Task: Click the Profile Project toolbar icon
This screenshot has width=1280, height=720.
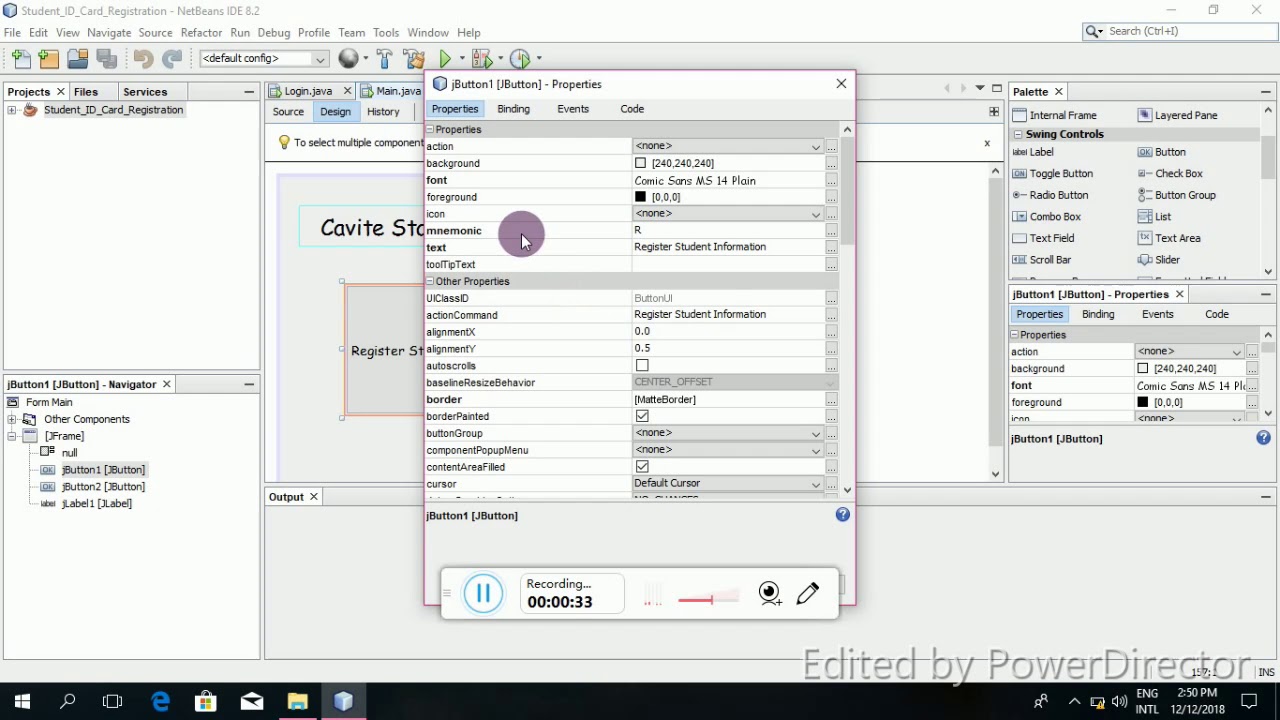Action: click(x=519, y=59)
